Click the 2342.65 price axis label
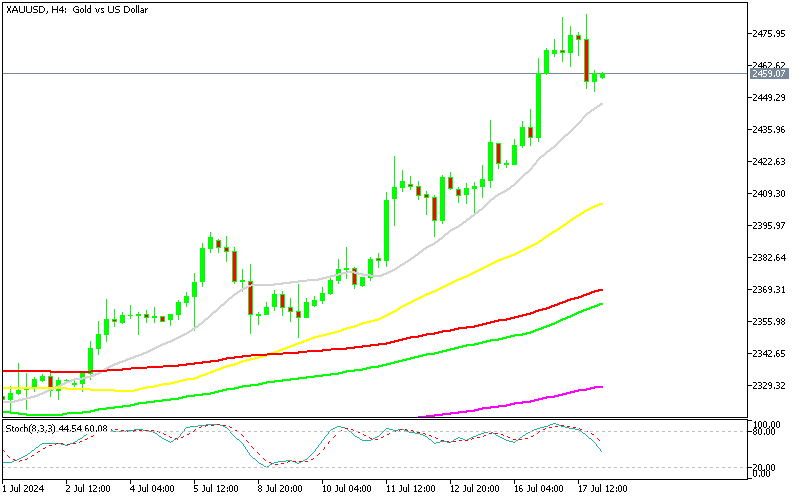 [x=768, y=354]
